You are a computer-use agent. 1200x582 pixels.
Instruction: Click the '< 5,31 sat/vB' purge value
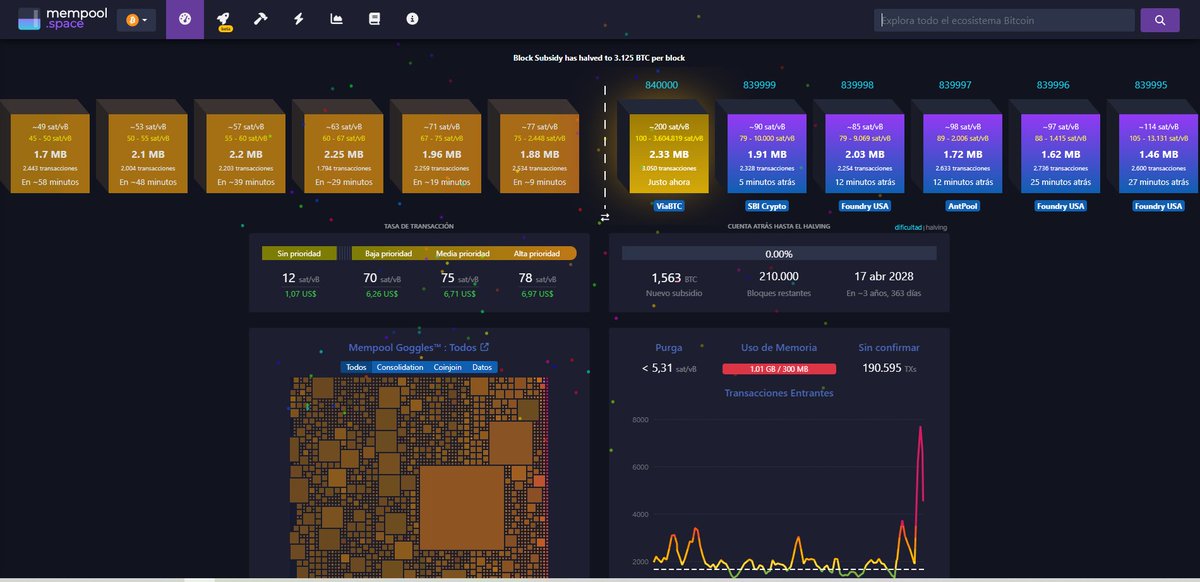669,368
